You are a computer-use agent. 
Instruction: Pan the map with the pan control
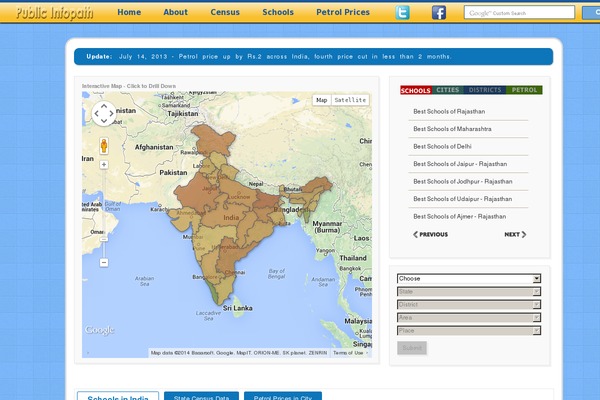[x=104, y=113]
